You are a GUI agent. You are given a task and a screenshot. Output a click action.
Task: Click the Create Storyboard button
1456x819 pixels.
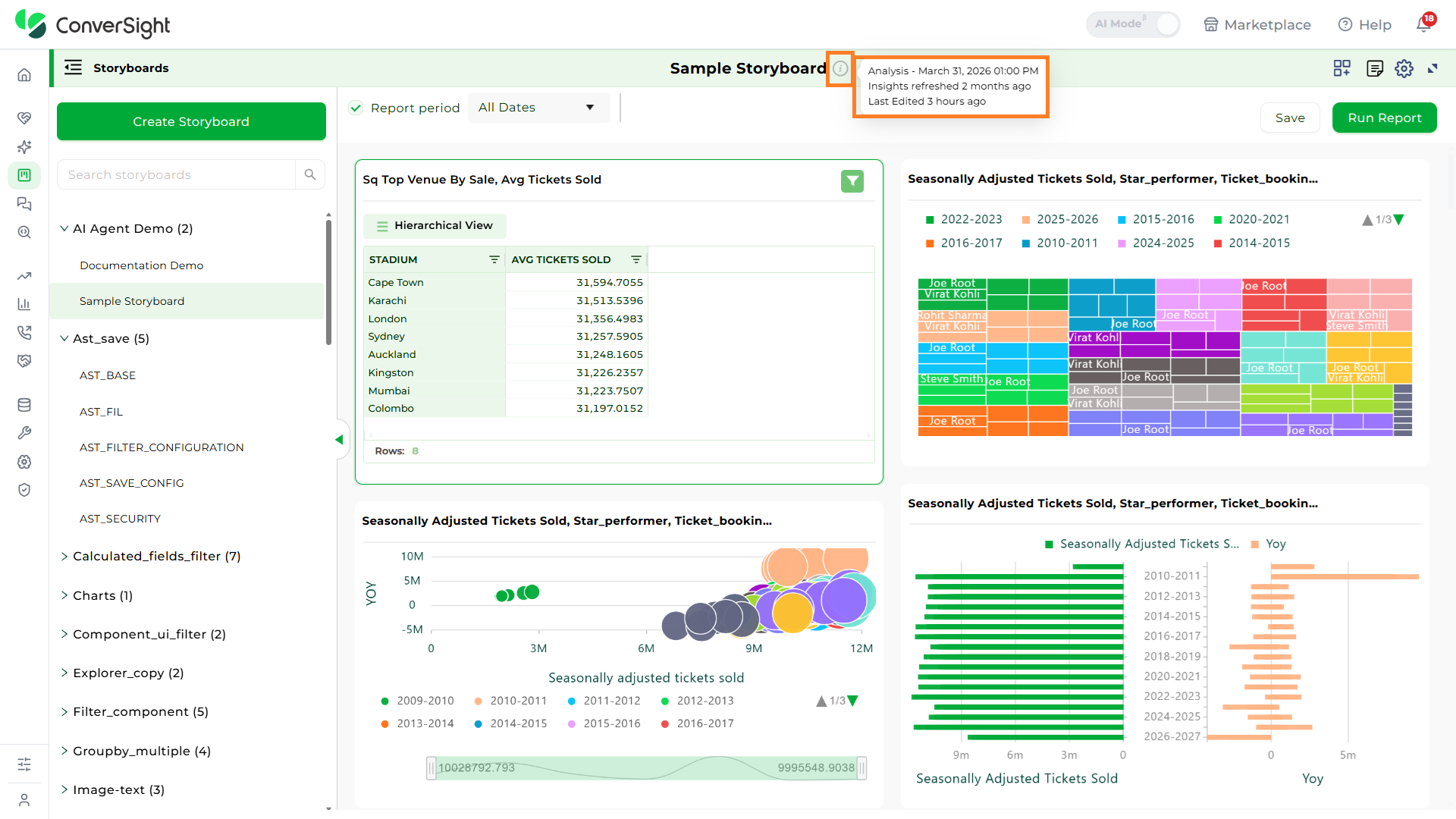click(x=191, y=121)
